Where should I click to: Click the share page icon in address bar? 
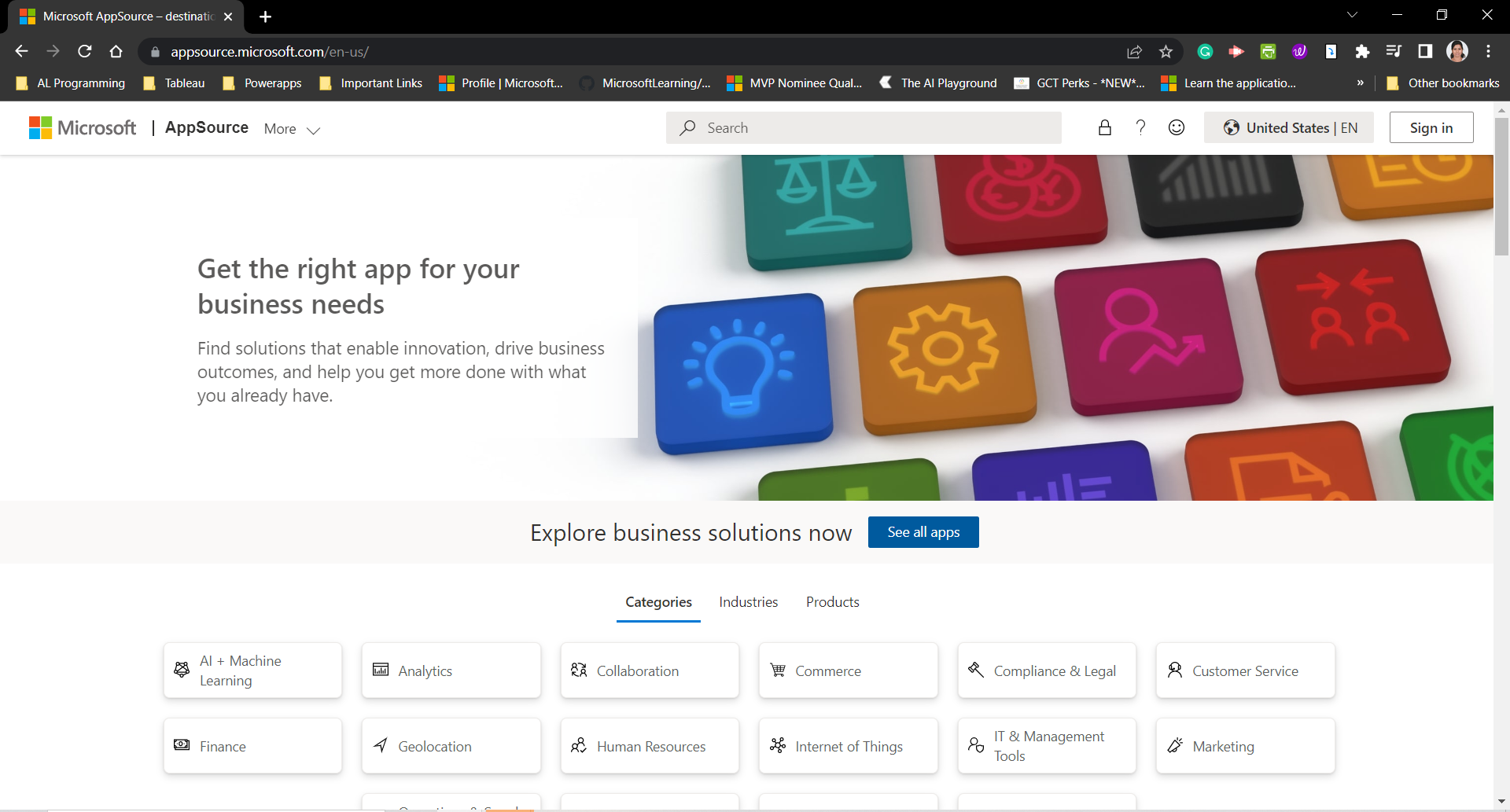click(x=1134, y=51)
